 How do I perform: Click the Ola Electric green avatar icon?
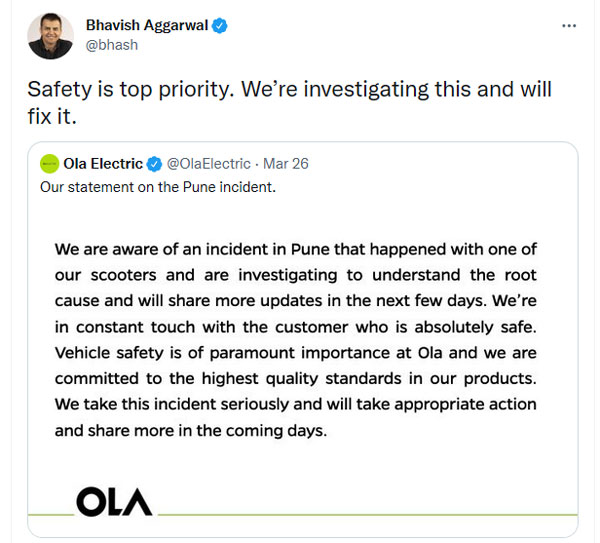click(x=49, y=163)
